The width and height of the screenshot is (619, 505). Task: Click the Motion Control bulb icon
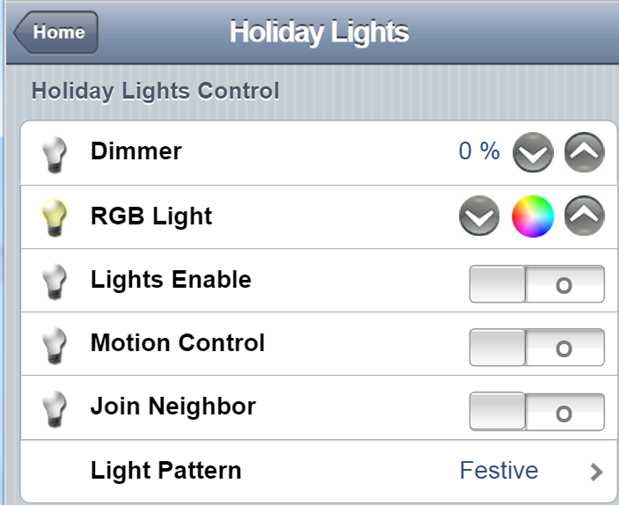[54, 345]
